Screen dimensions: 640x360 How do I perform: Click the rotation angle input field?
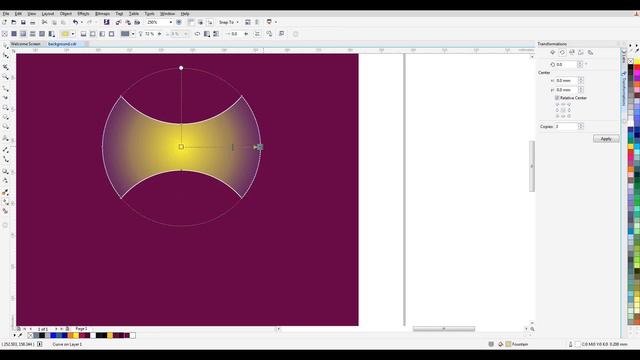pyautogui.click(x=566, y=64)
